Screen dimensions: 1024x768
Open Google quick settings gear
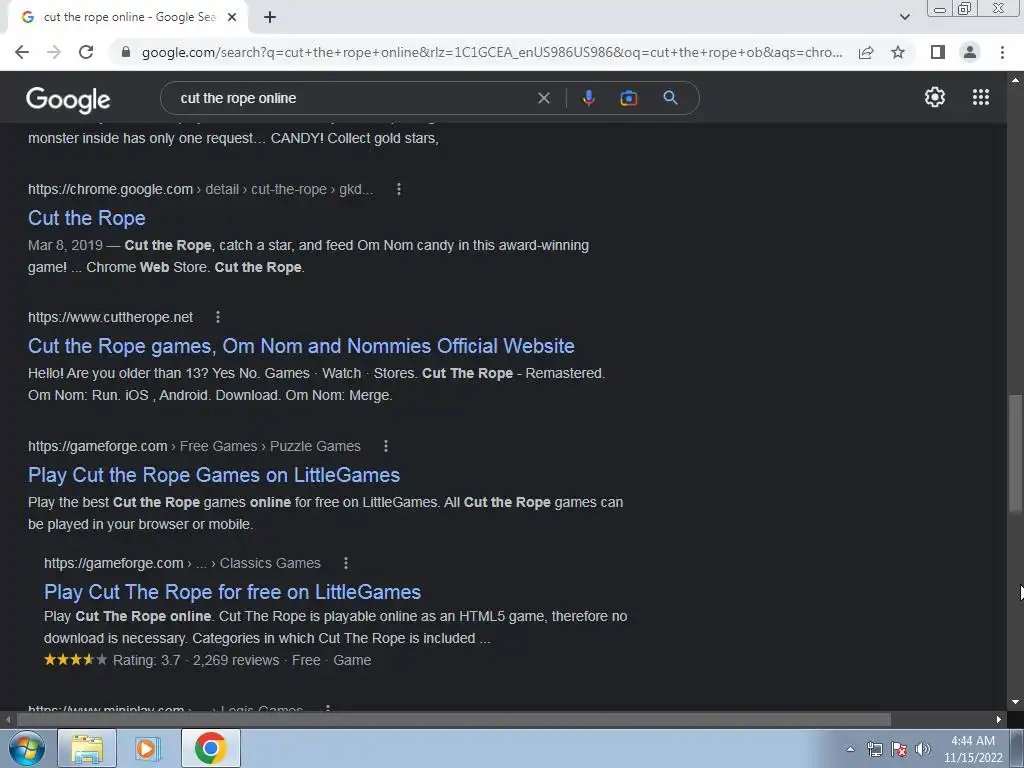click(x=935, y=97)
